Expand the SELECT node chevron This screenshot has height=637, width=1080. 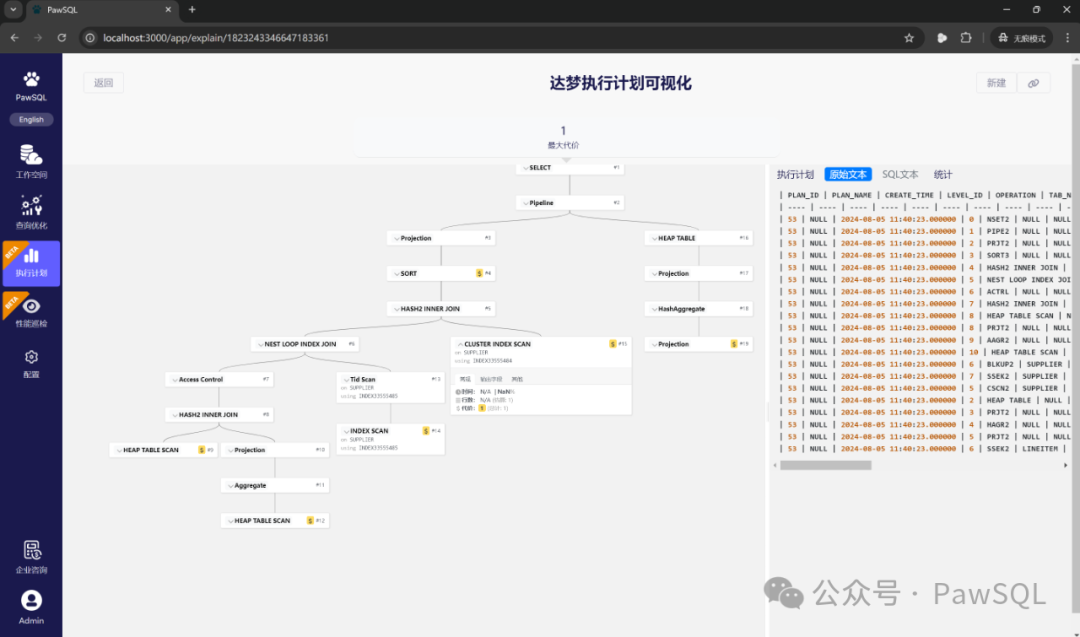click(x=526, y=168)
